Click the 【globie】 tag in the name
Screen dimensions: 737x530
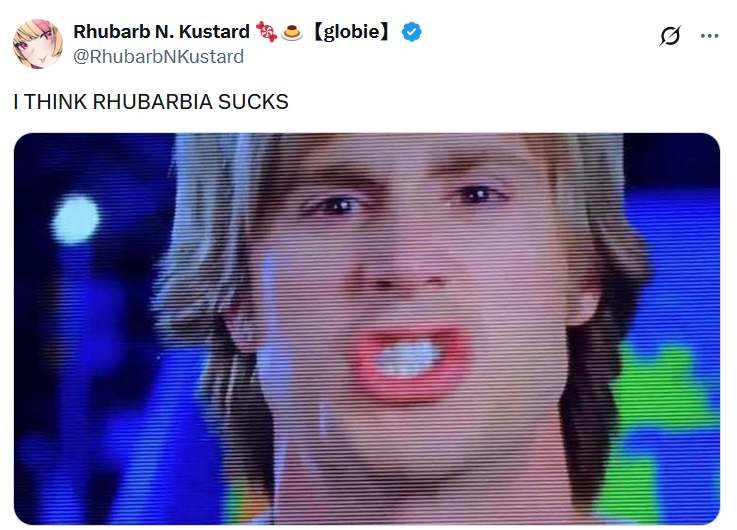point(352,32)
